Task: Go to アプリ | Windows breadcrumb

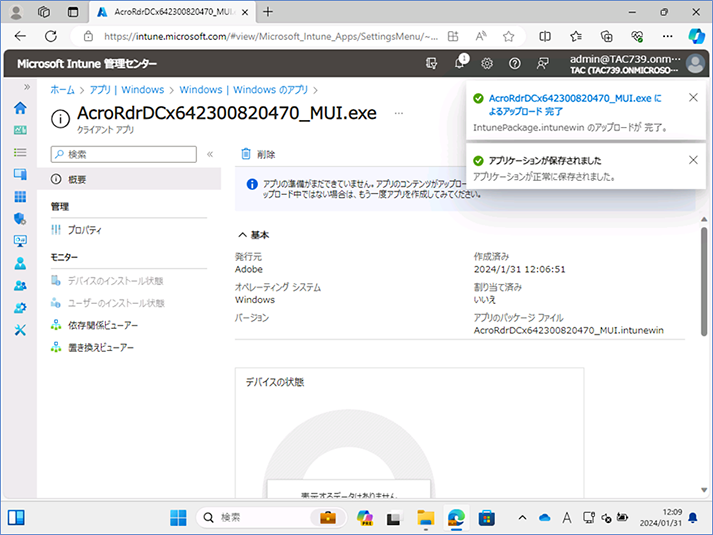Action: pyautogui.click(x=126, y=90)
